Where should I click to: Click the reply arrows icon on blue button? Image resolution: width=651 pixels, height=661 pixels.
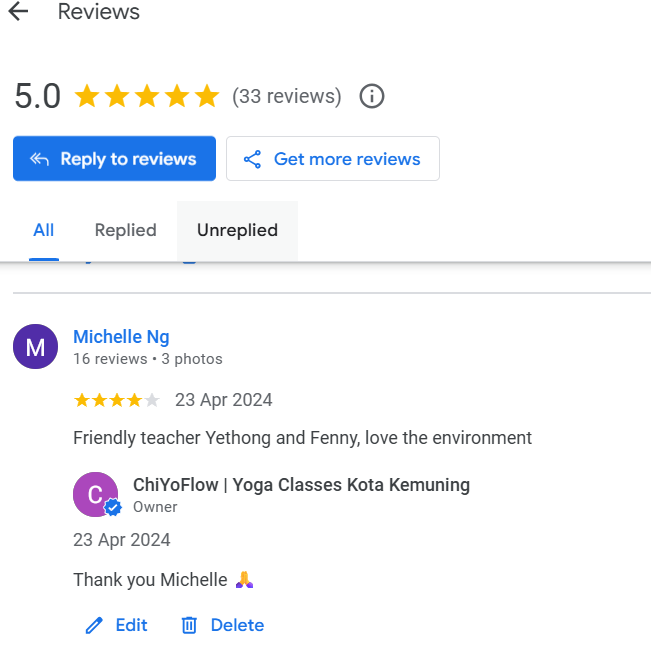coord(39,159)
